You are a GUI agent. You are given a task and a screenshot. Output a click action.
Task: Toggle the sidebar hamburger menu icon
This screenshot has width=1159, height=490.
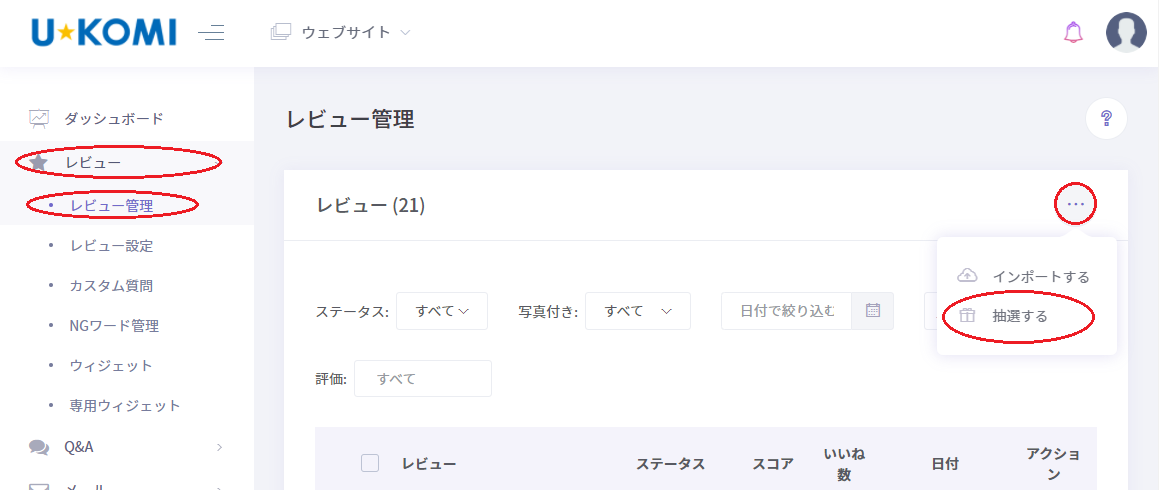[x=211, y=33]
